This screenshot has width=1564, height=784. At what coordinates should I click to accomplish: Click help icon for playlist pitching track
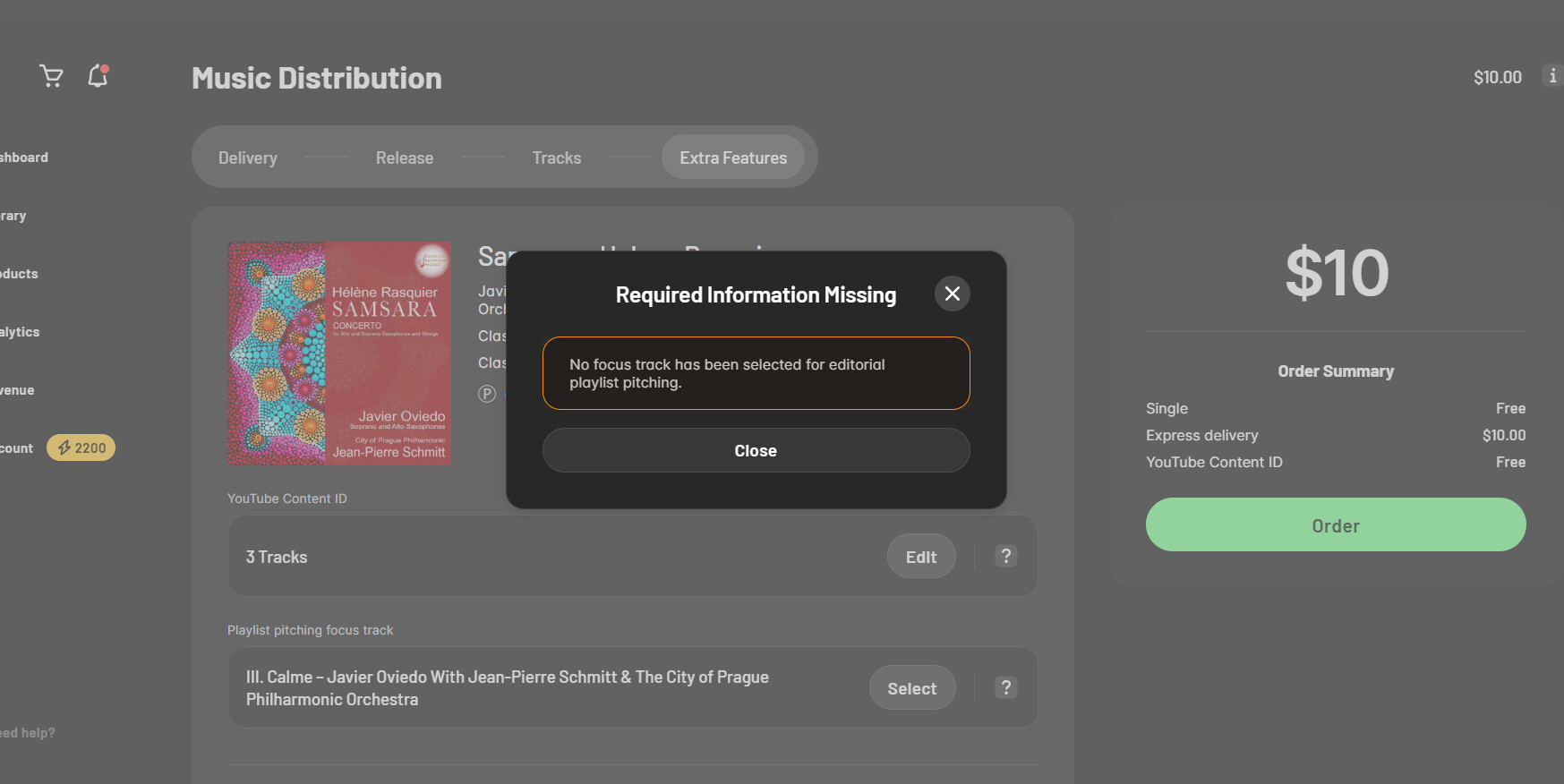(1005, 688)
